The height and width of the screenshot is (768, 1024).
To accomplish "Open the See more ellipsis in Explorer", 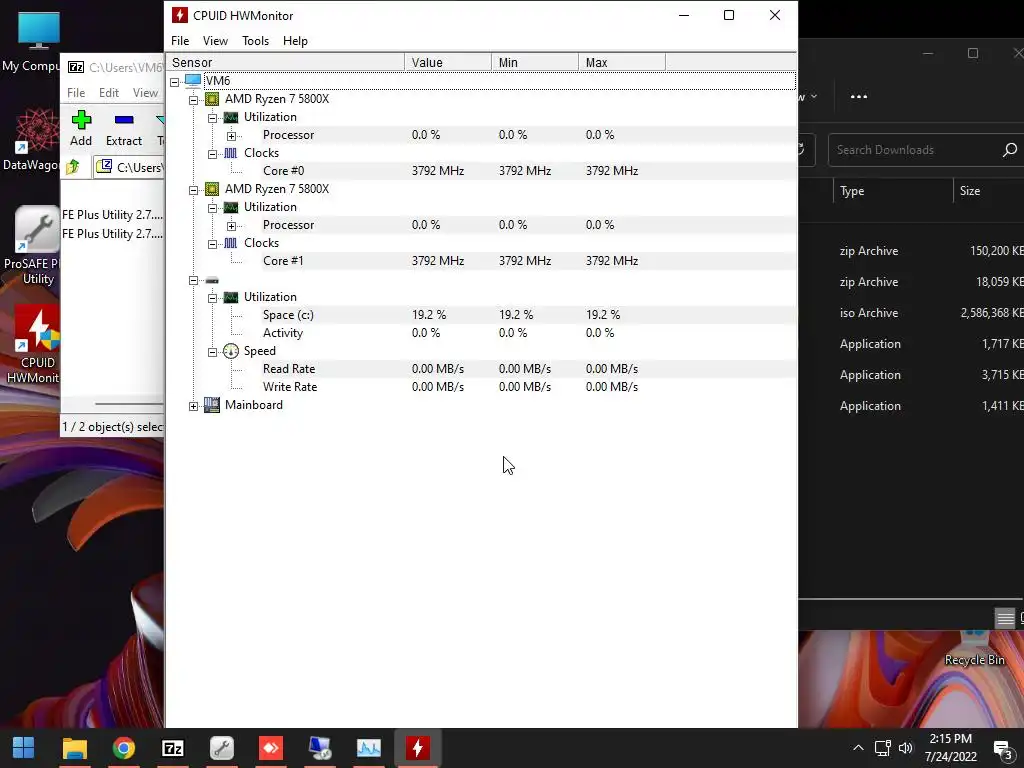I will pos(859,97).
